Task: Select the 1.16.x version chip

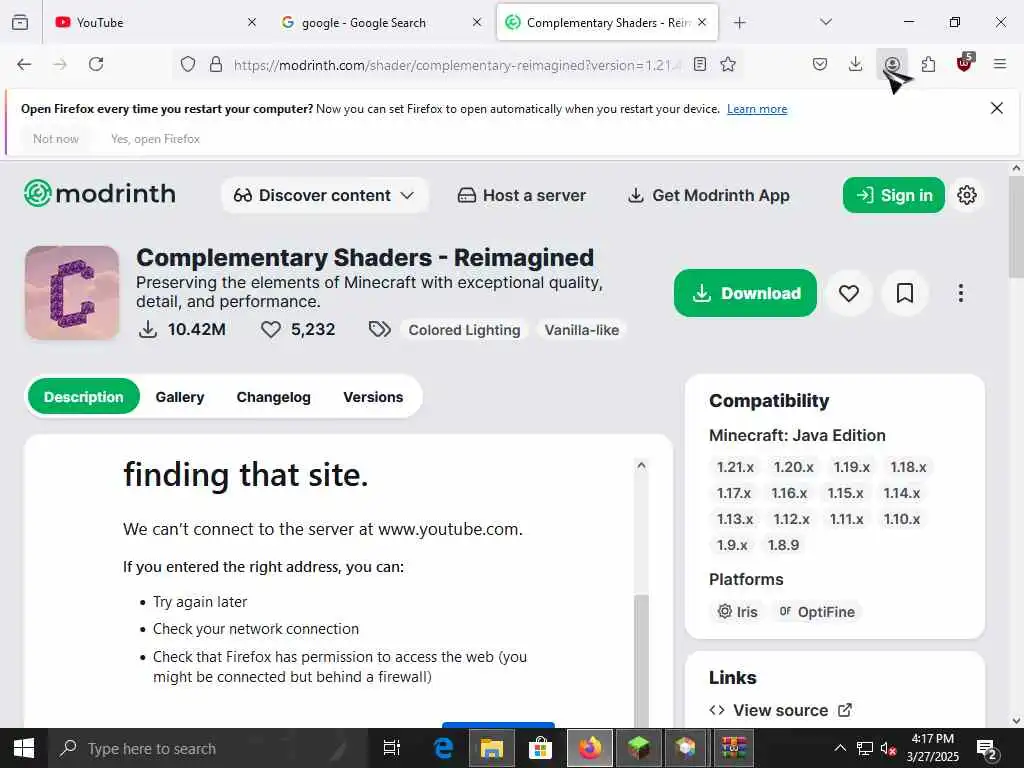Action: pos(789,493)
